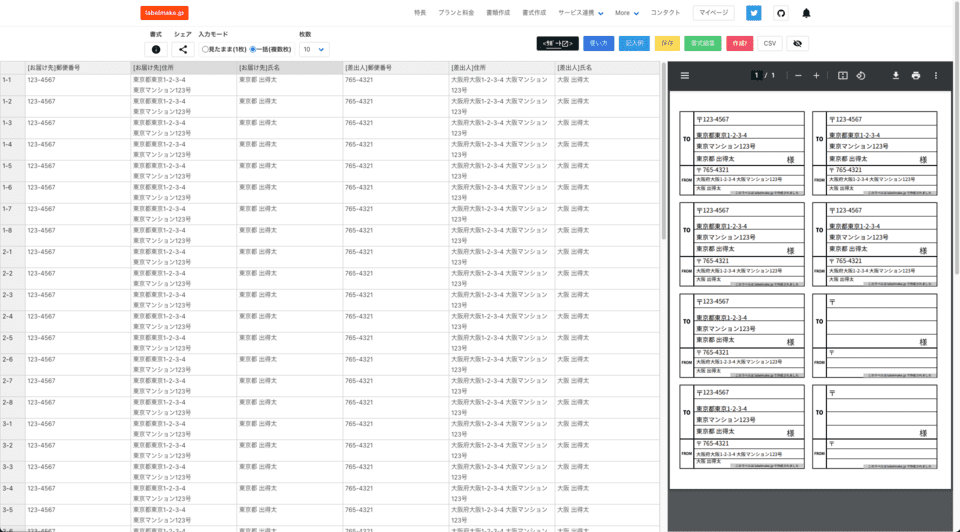Click the labelmake.jp logo
Screen dimensions: 960x532
[x=164, y=13]
